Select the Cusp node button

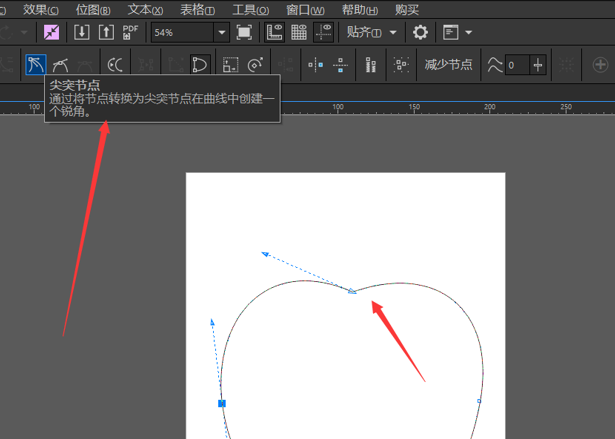click(x=36, y=64)
